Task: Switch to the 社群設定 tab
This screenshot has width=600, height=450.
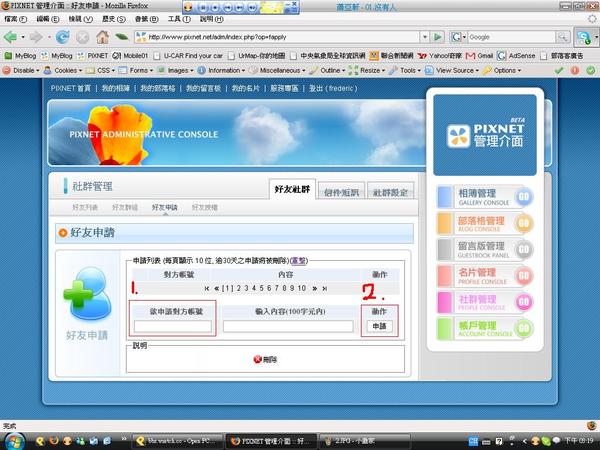Action: 390,192
